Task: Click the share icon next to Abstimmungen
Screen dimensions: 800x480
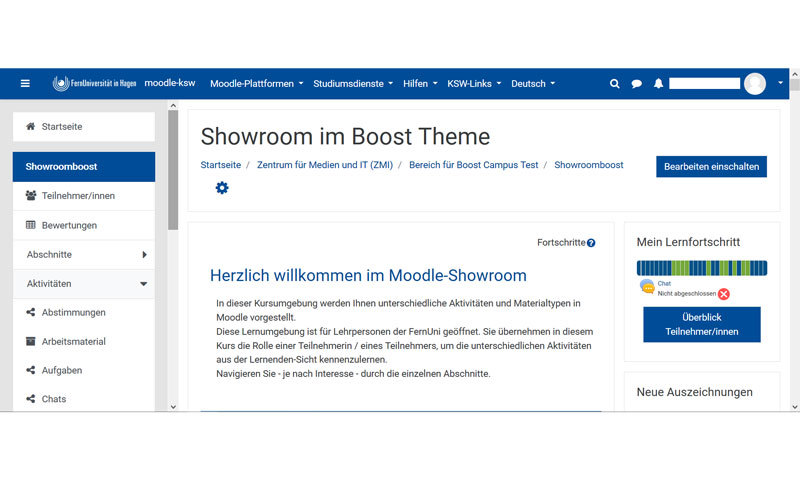Action: pos(31,312)
